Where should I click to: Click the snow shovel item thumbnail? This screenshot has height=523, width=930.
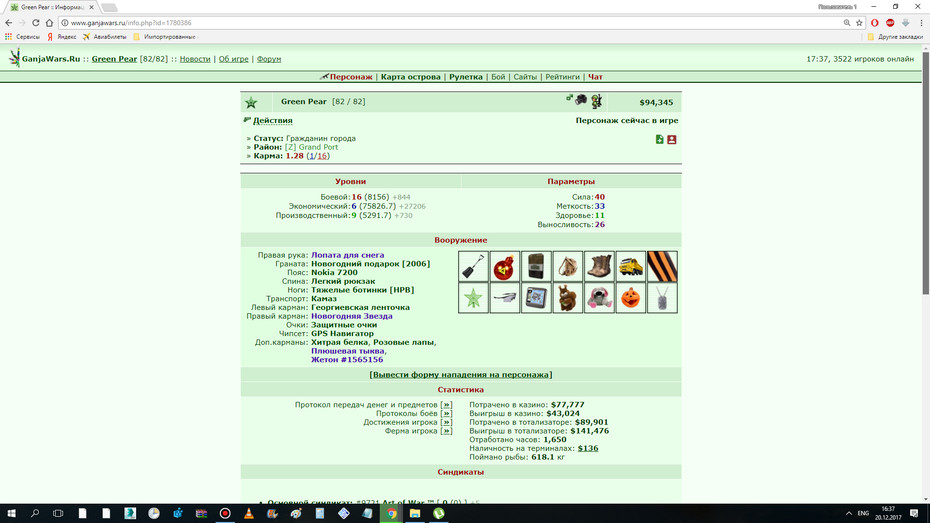point(473,266)
